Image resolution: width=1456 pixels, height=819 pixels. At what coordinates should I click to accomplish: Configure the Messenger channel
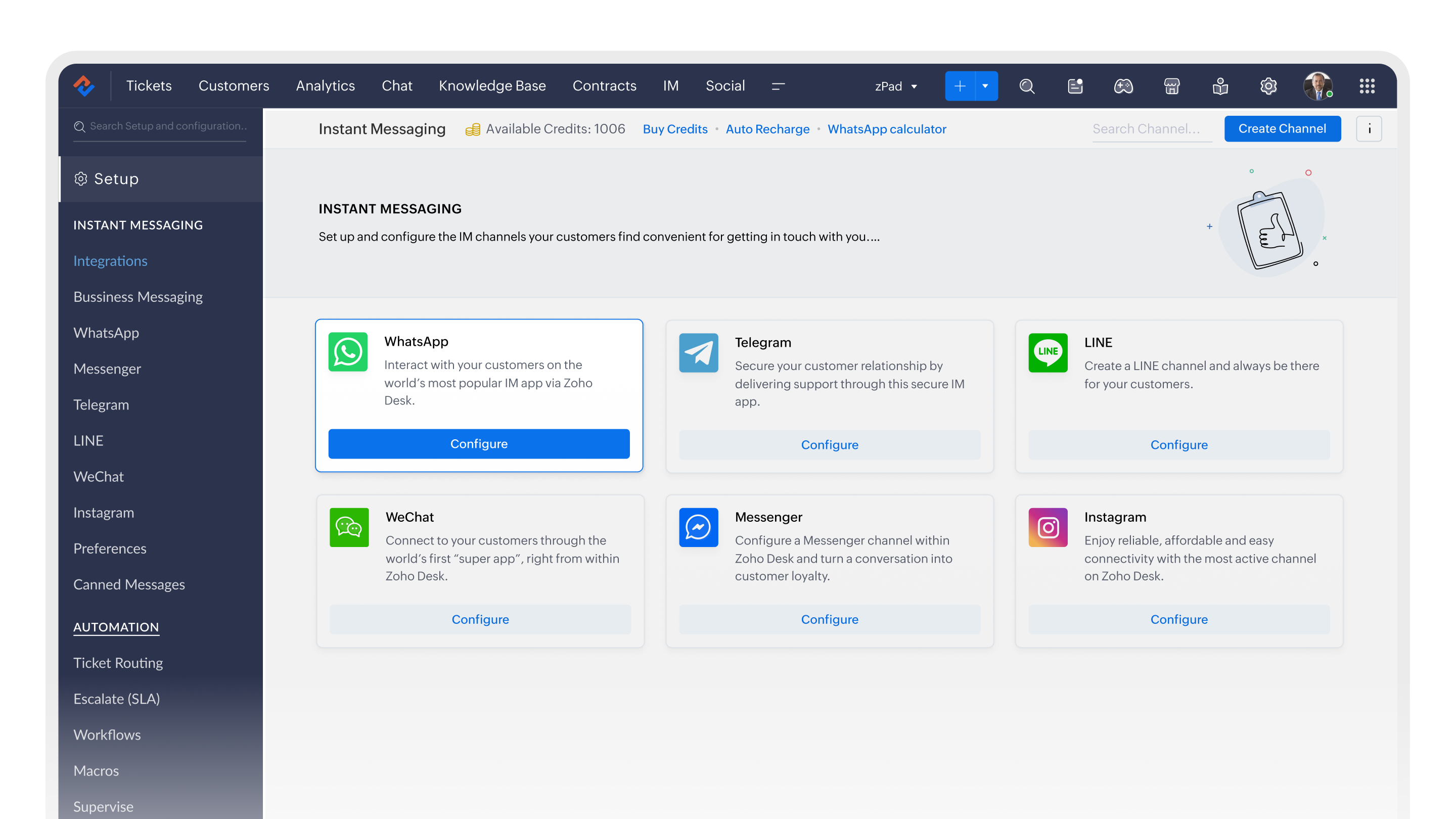click(x=829, y=619)
